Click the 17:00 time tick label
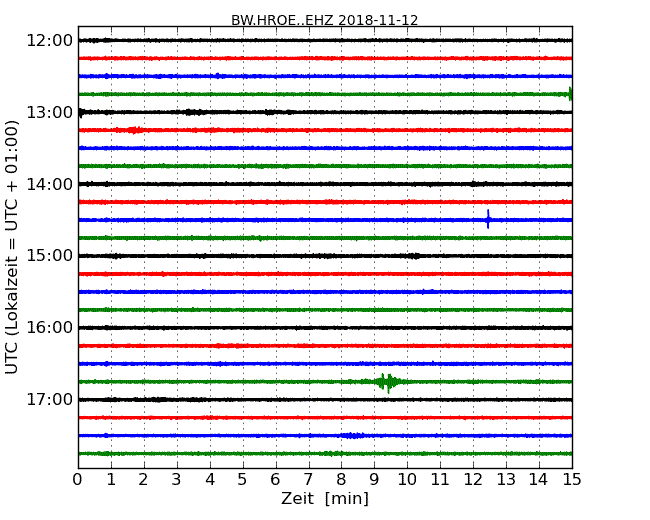 coord(50,400)
